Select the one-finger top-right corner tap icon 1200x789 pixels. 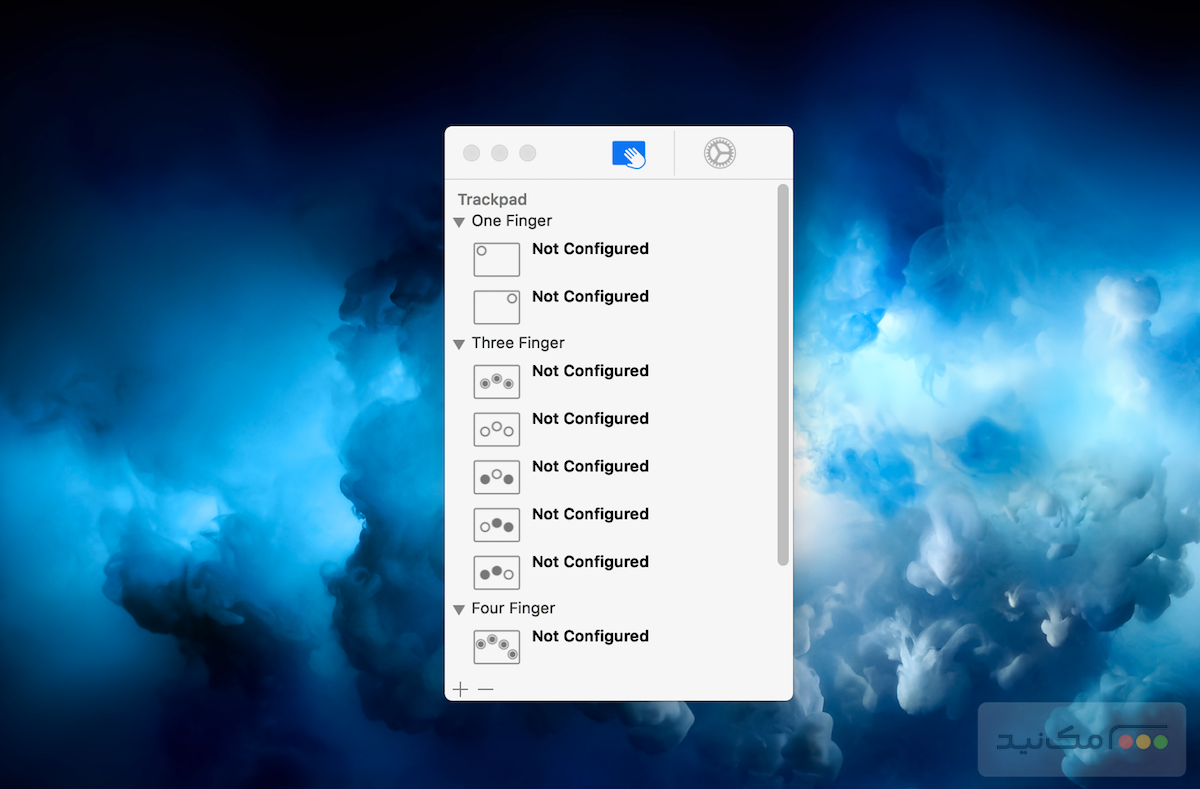click(x=496, y=307)
